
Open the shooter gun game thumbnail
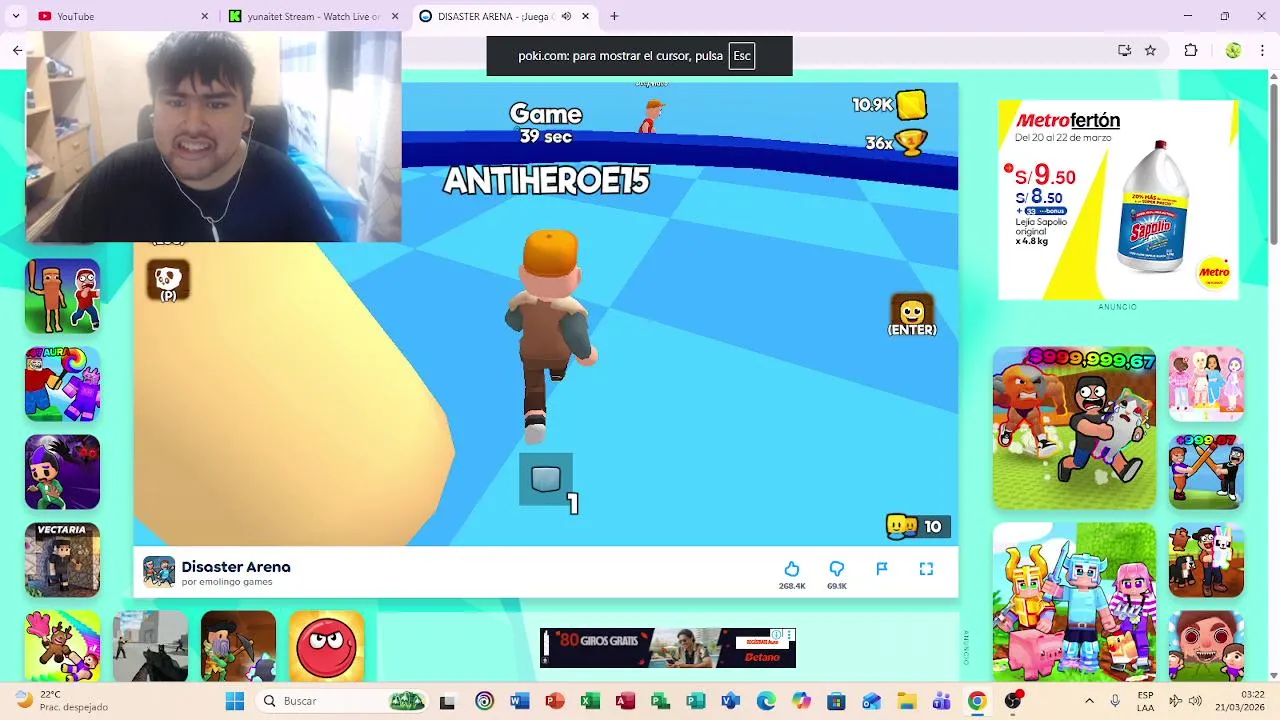pyautogui.click(x=150, y=646)
